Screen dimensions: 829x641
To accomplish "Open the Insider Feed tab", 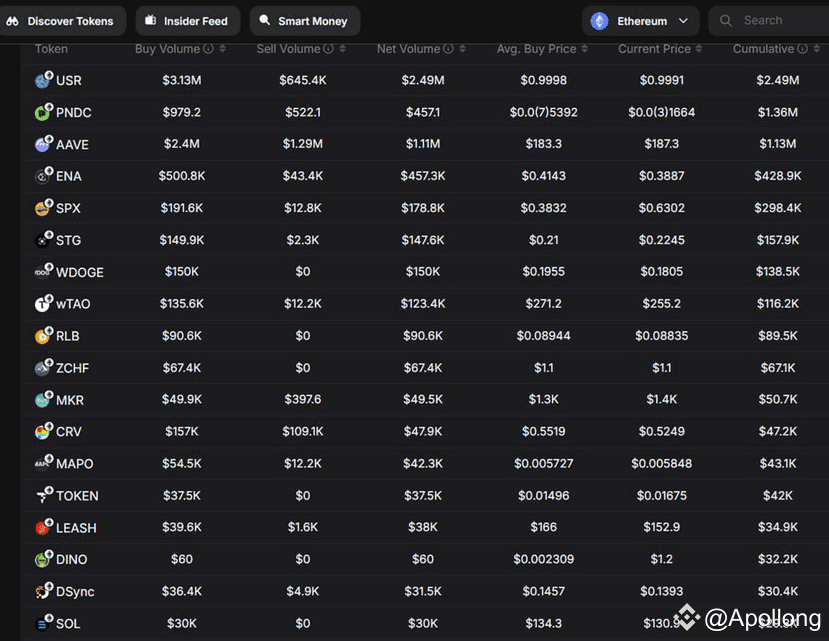I will [x=188, y=21].
